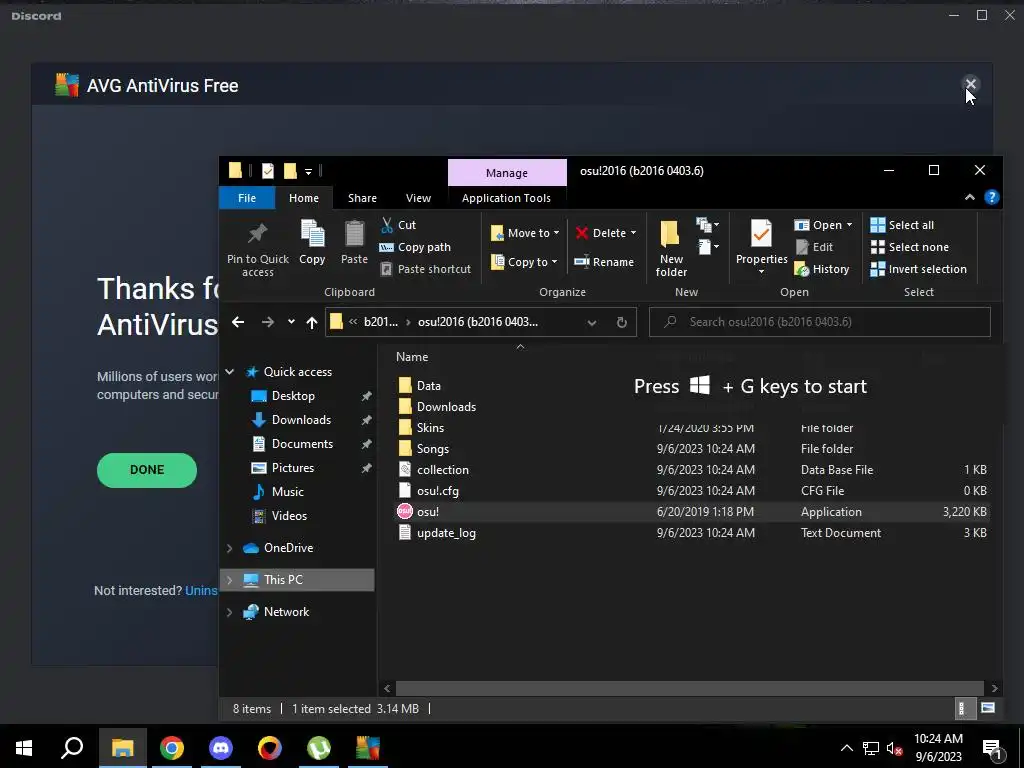Image resolution: width=1024 pixels, height=768 pixels.
Task: Open Explorer help question mark icon
Action: [991, 197]
